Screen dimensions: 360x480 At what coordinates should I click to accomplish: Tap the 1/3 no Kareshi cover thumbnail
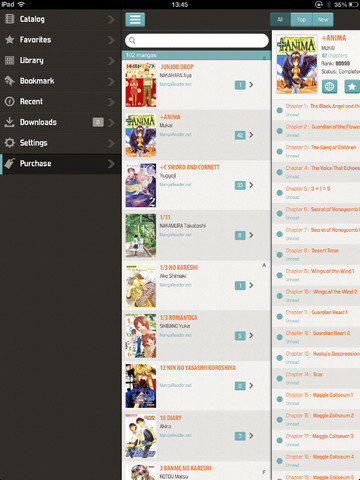coord(141,286)
